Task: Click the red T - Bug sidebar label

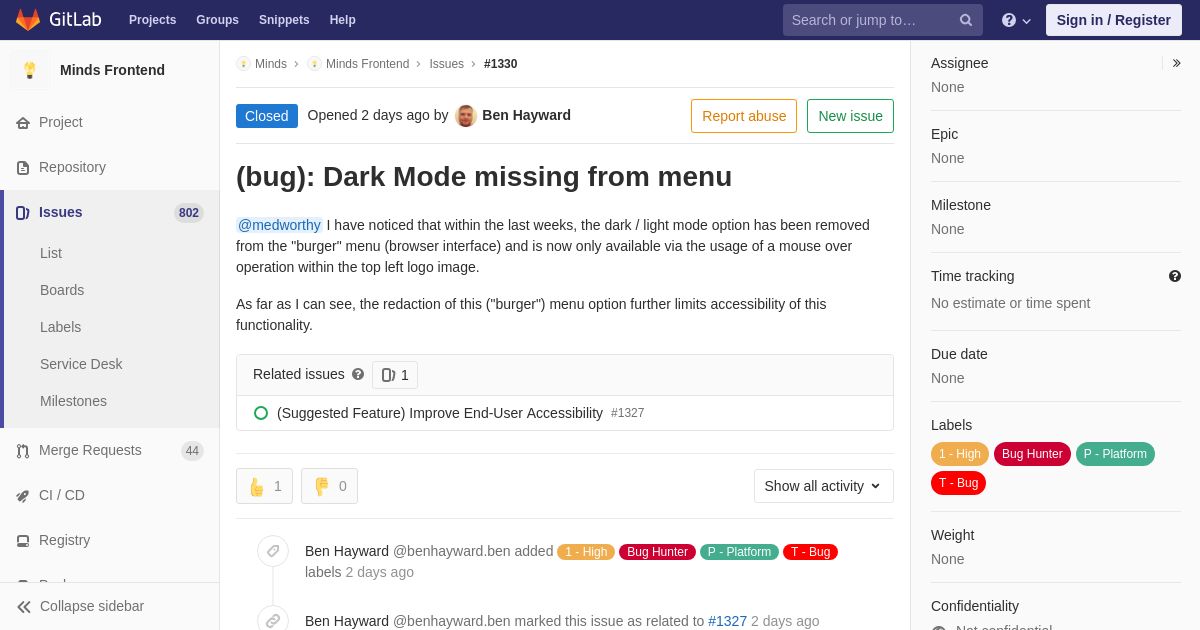Action: 958,483
